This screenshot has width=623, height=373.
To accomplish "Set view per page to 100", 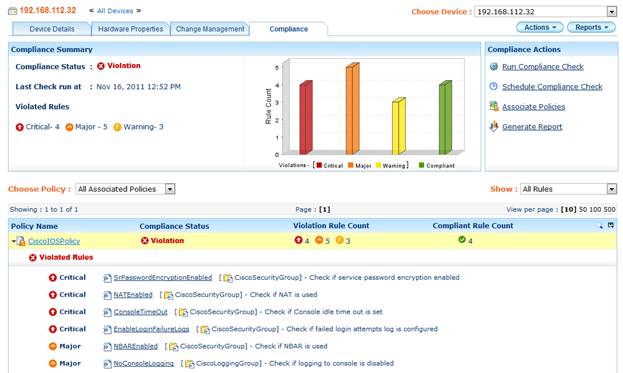I will pos(595,209).
